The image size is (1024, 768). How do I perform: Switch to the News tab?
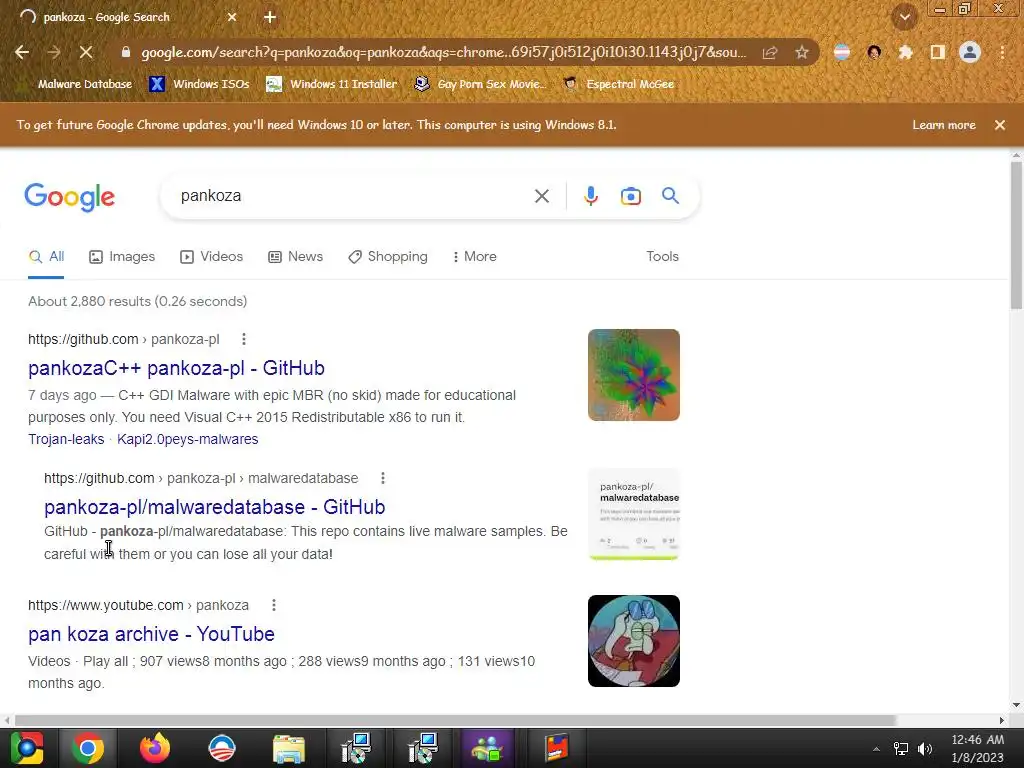[x=296, y=257]
